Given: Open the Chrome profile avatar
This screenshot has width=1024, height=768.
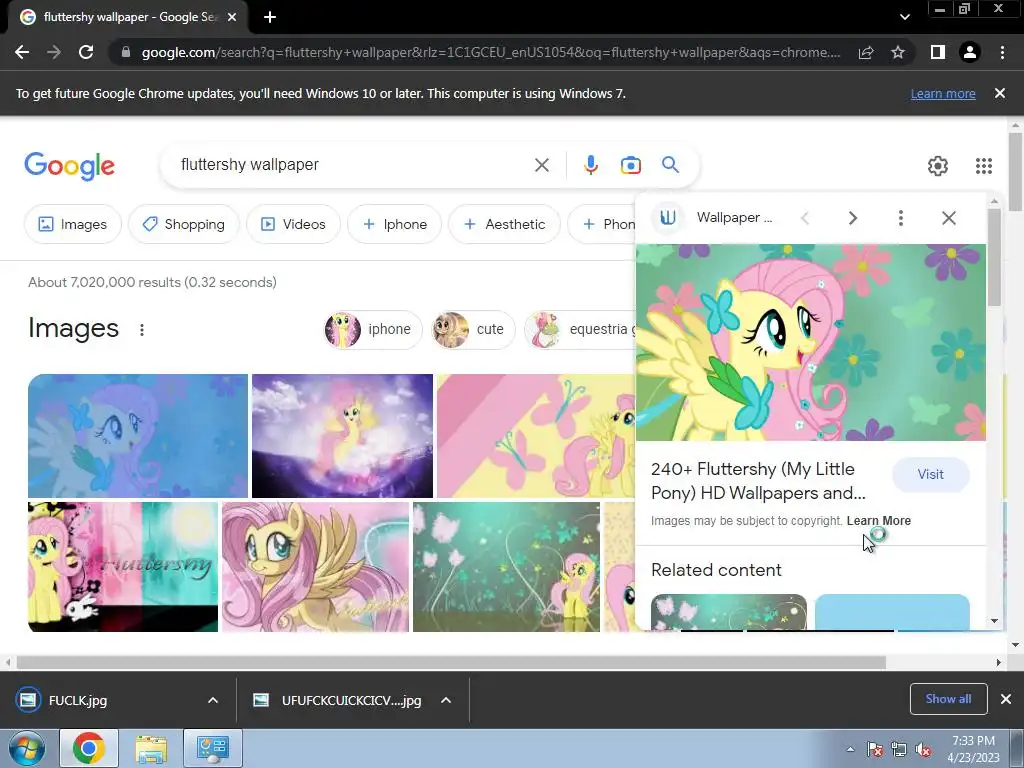Looking at the screenshot, I should click(970, 52).
